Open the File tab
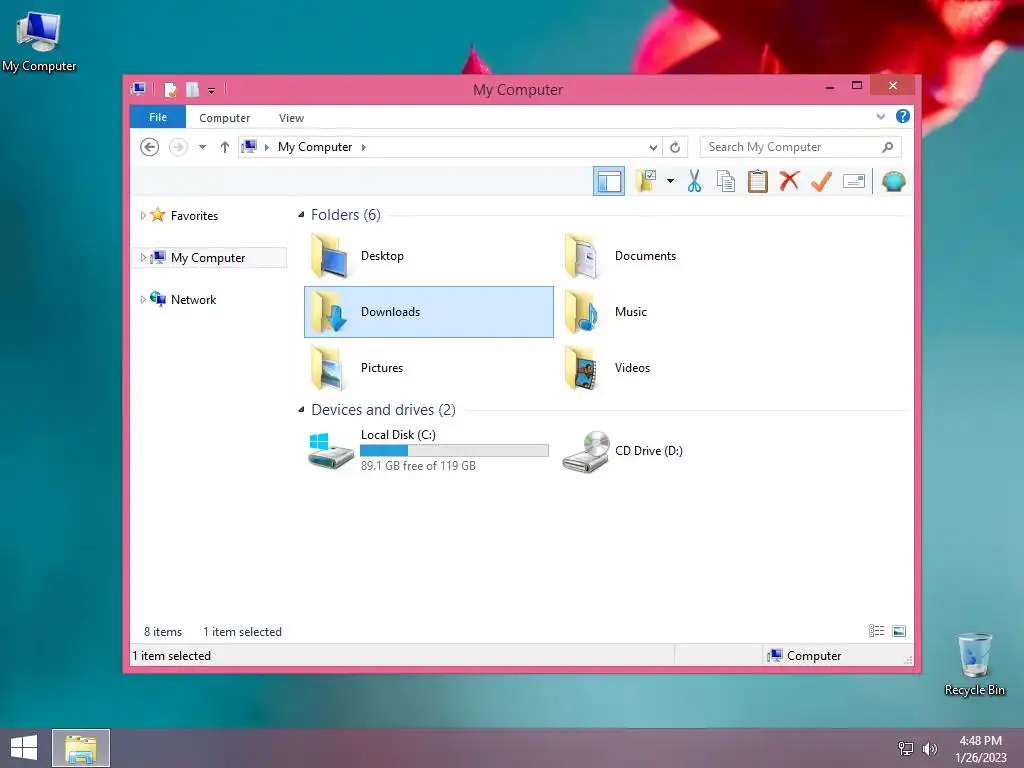 tap(158, 117)
